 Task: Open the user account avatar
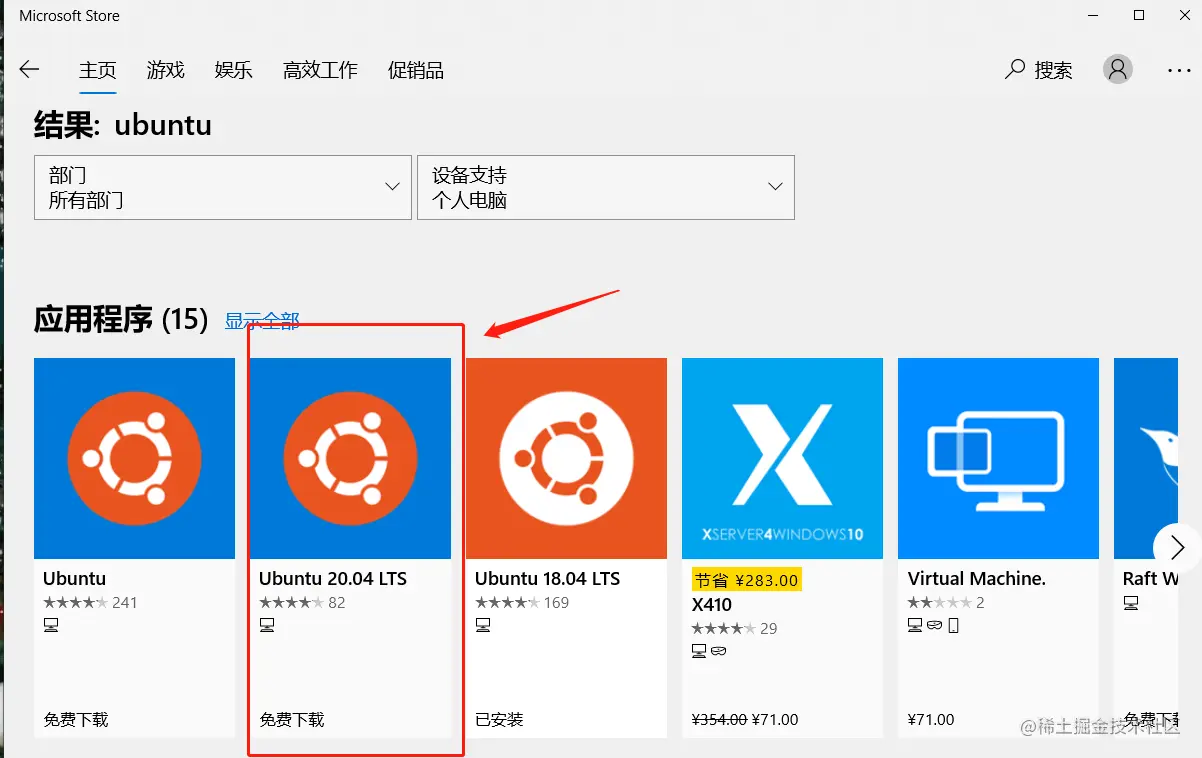(x=1118, y=69)
